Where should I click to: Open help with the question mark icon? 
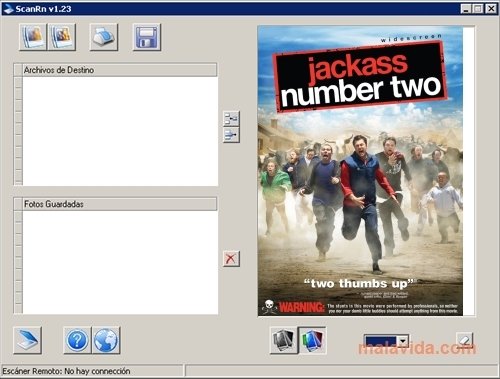(77, 340)
